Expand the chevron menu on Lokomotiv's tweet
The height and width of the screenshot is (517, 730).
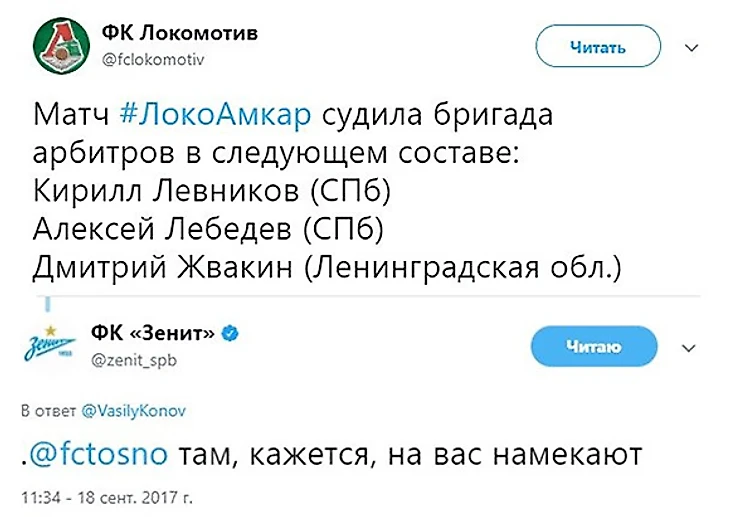coord(688,47)
